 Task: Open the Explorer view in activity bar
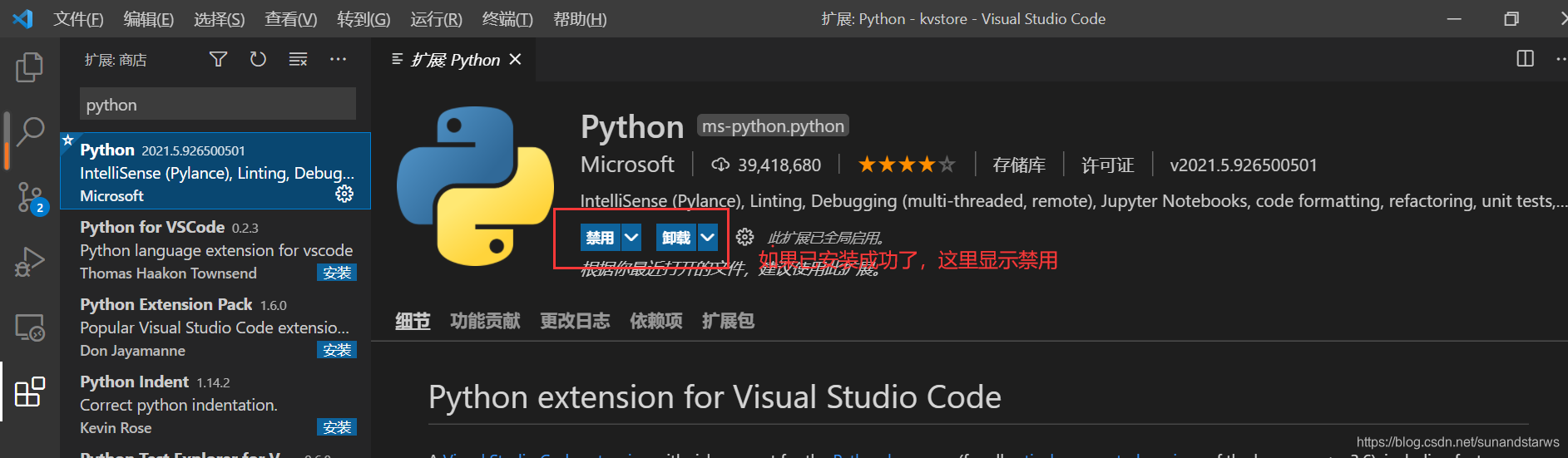pyautogui.click(x=29, y=67)
